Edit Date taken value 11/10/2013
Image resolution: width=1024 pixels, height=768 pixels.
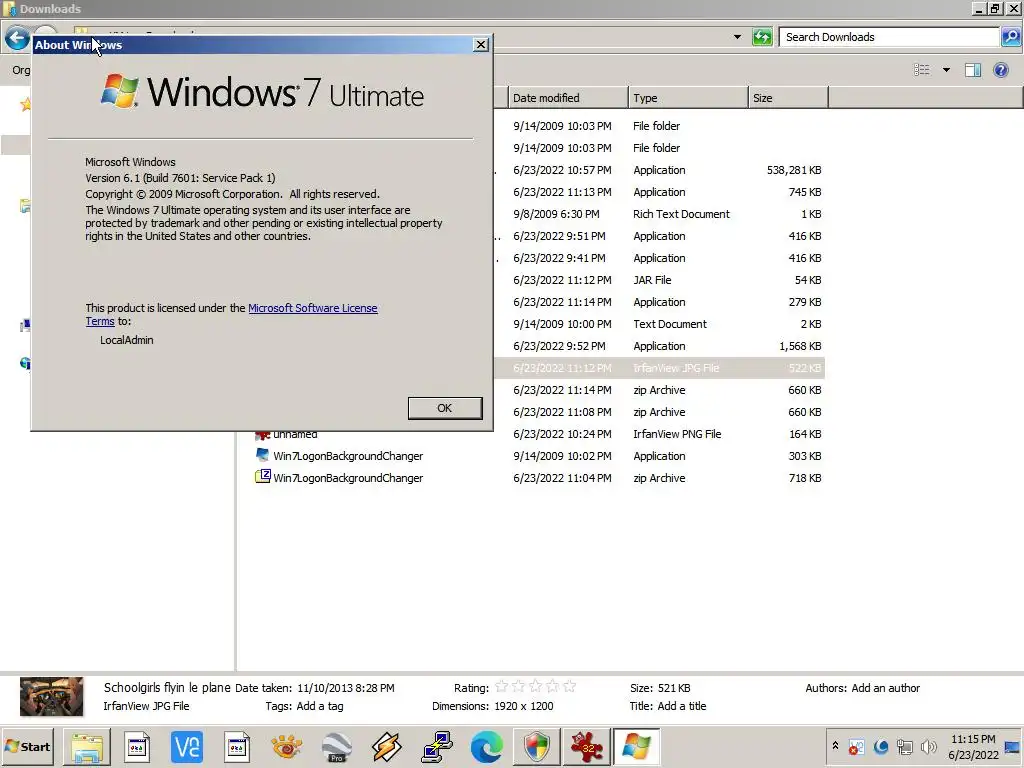tap(345, 688)
